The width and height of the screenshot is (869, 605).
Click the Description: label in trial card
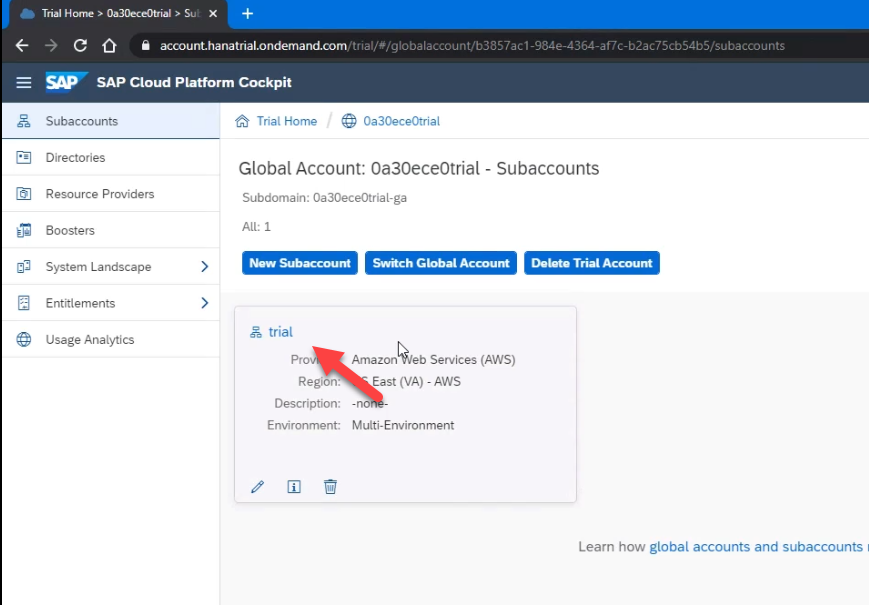point(308,403)
